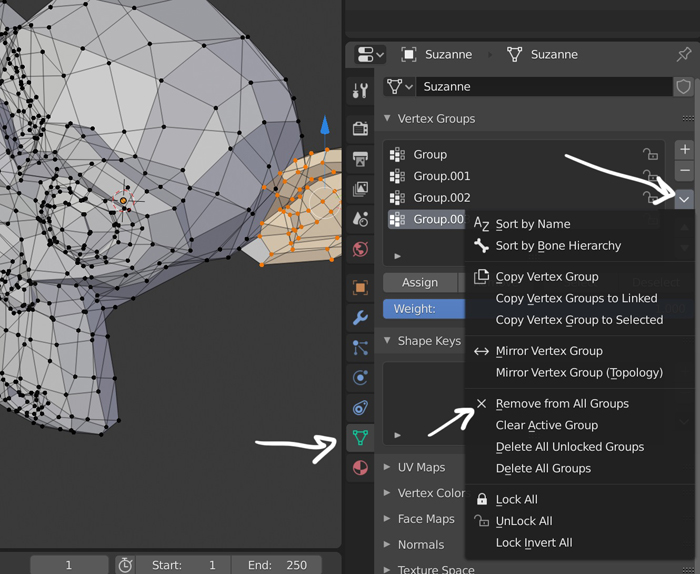The image size is (700, 574).
Task: Choose Lock All
Action: [x=579, y=499]
